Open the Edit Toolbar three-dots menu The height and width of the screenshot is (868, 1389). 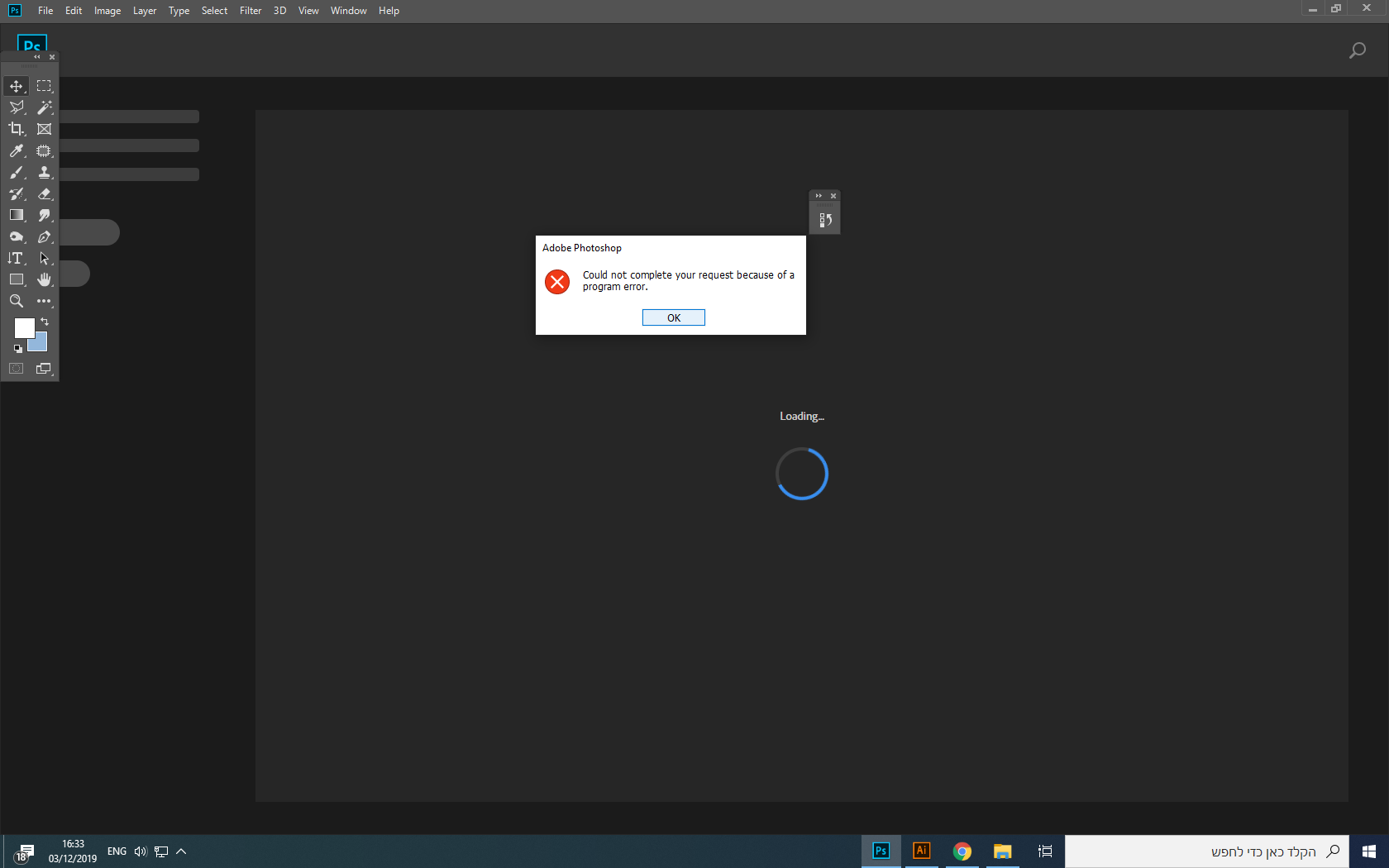point(44,301)
